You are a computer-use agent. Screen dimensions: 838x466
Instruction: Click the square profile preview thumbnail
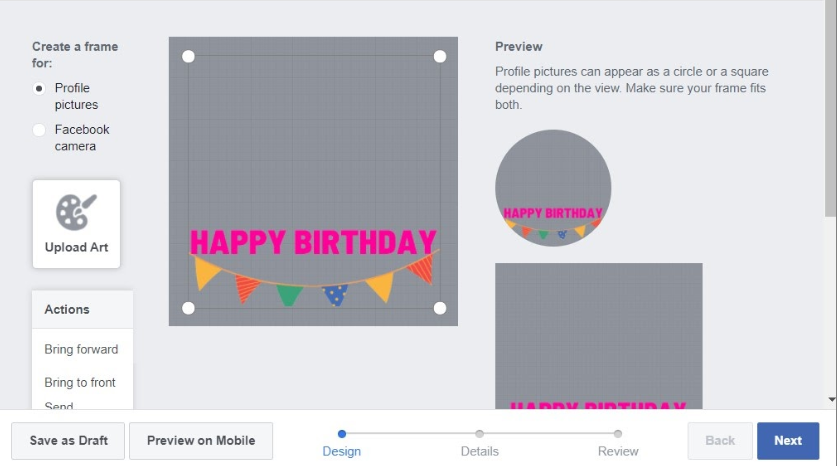point(598,335)
